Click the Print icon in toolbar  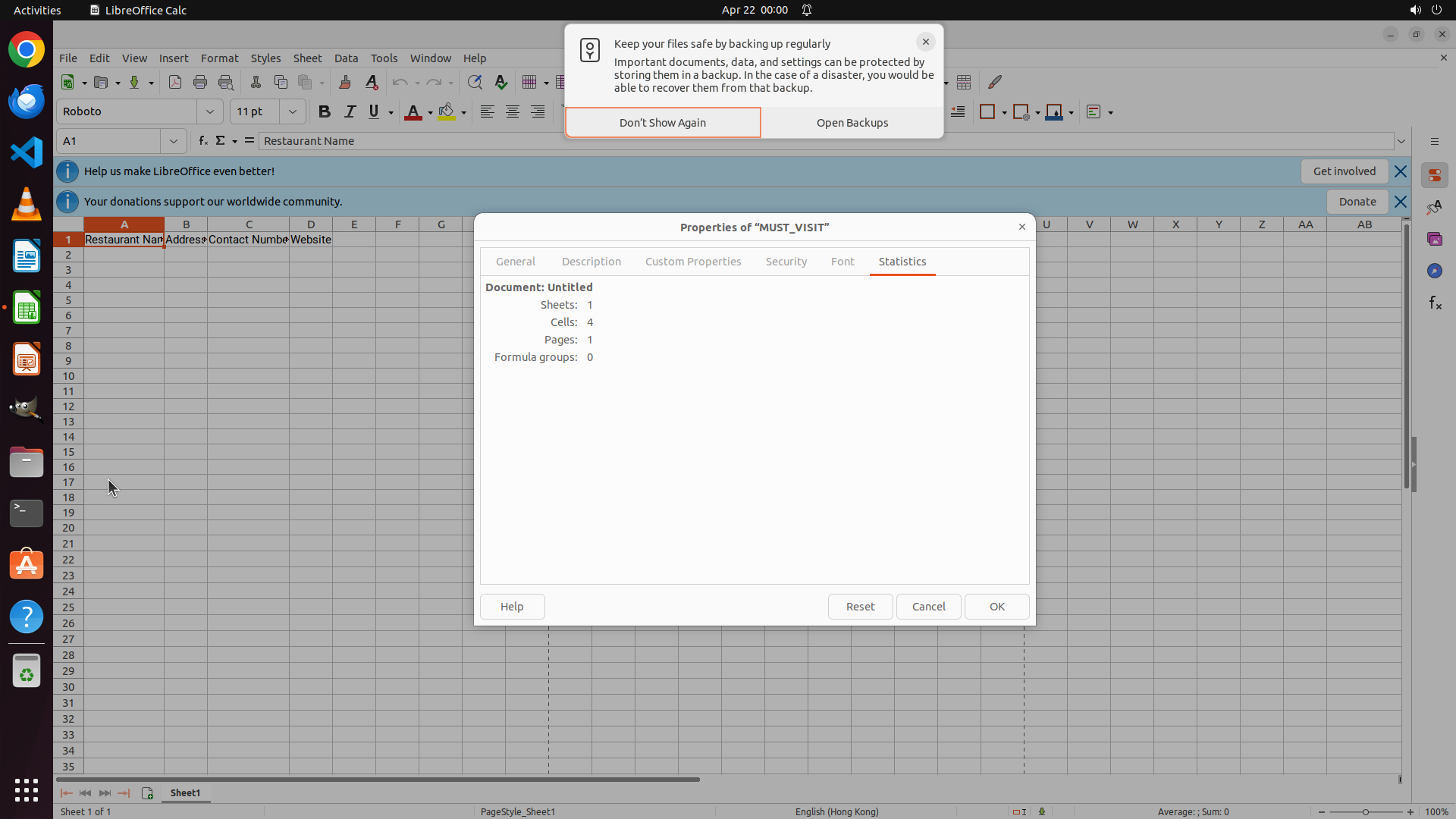[200, 83]
